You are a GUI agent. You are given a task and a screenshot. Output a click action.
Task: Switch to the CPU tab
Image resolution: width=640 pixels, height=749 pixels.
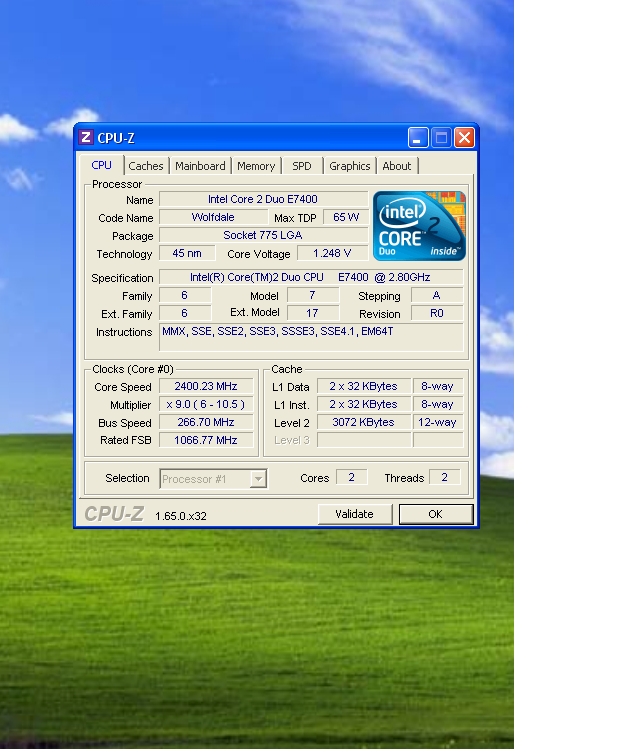pos(101,165)
